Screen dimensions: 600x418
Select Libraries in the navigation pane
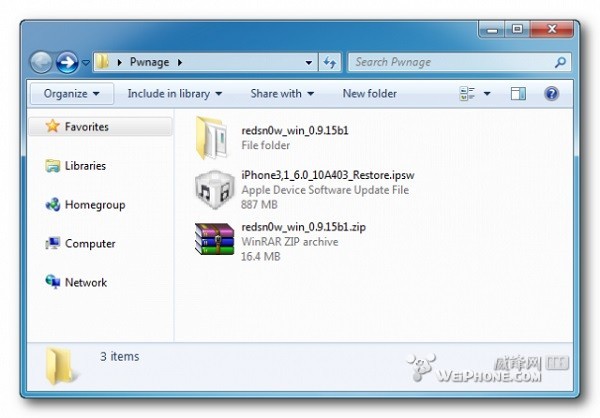pyautogui.click(x=85, y=166)
